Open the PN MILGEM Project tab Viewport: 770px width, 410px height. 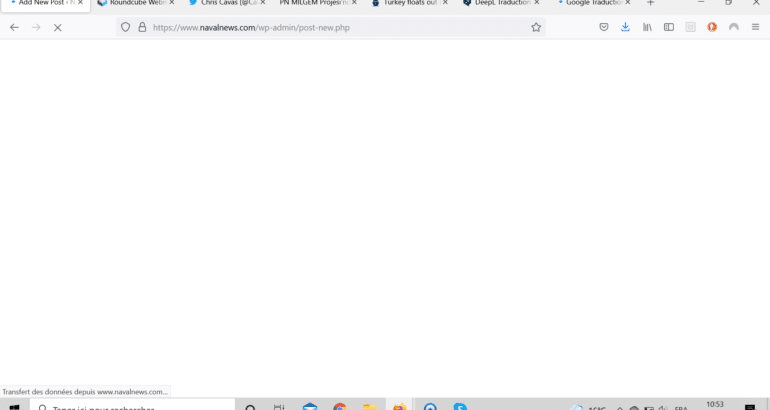coord(312,3)
